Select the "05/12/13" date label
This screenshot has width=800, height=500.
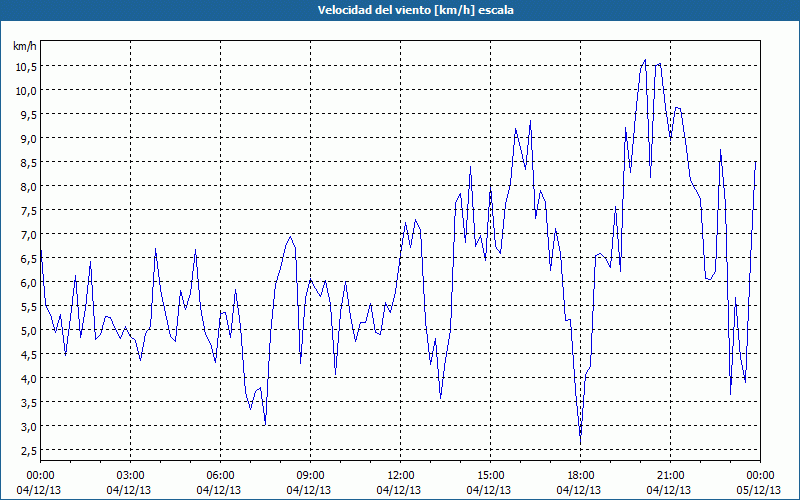click(760, 490)
